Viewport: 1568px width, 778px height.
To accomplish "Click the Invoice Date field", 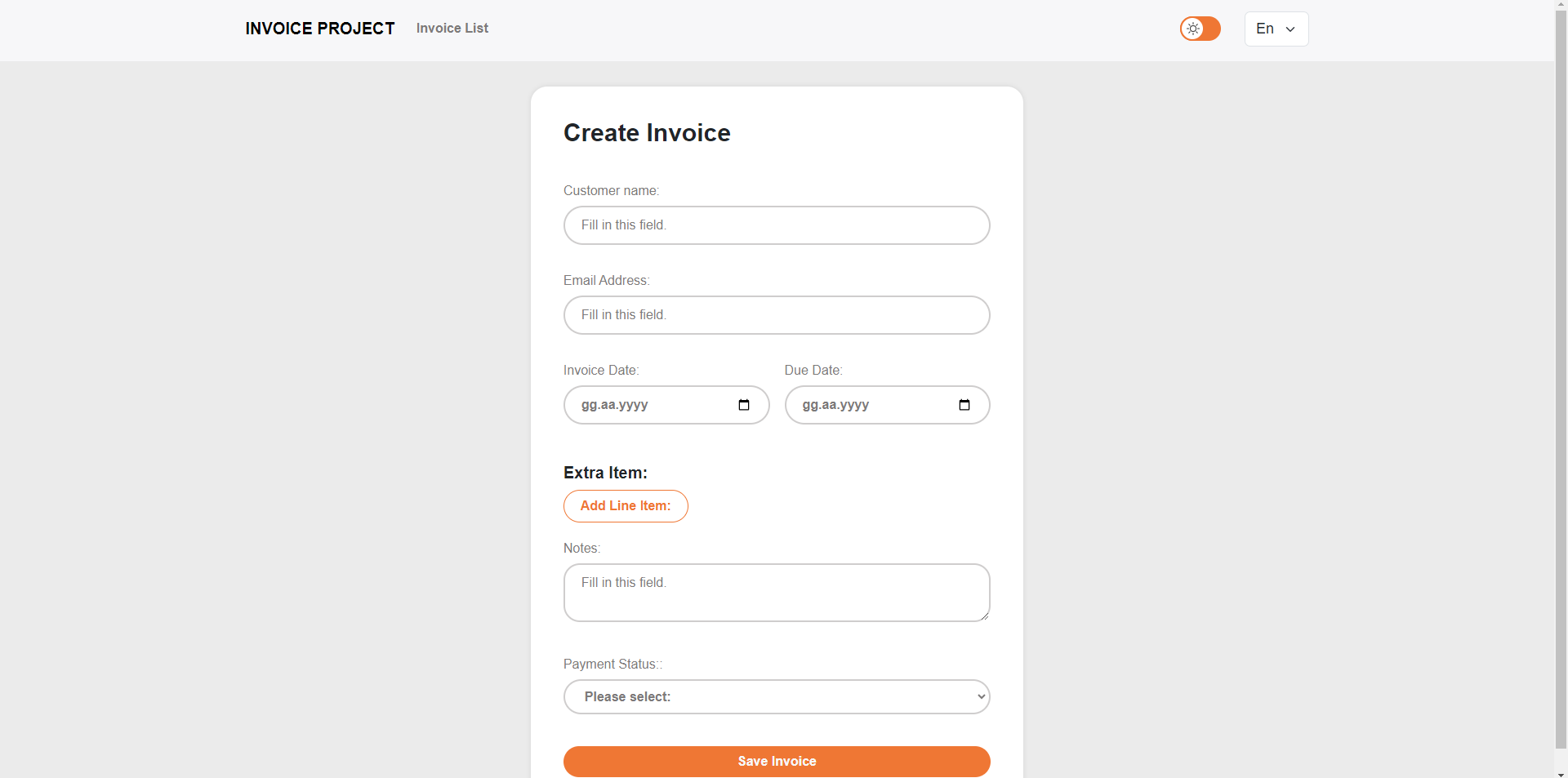I will (x=666, y=405).
